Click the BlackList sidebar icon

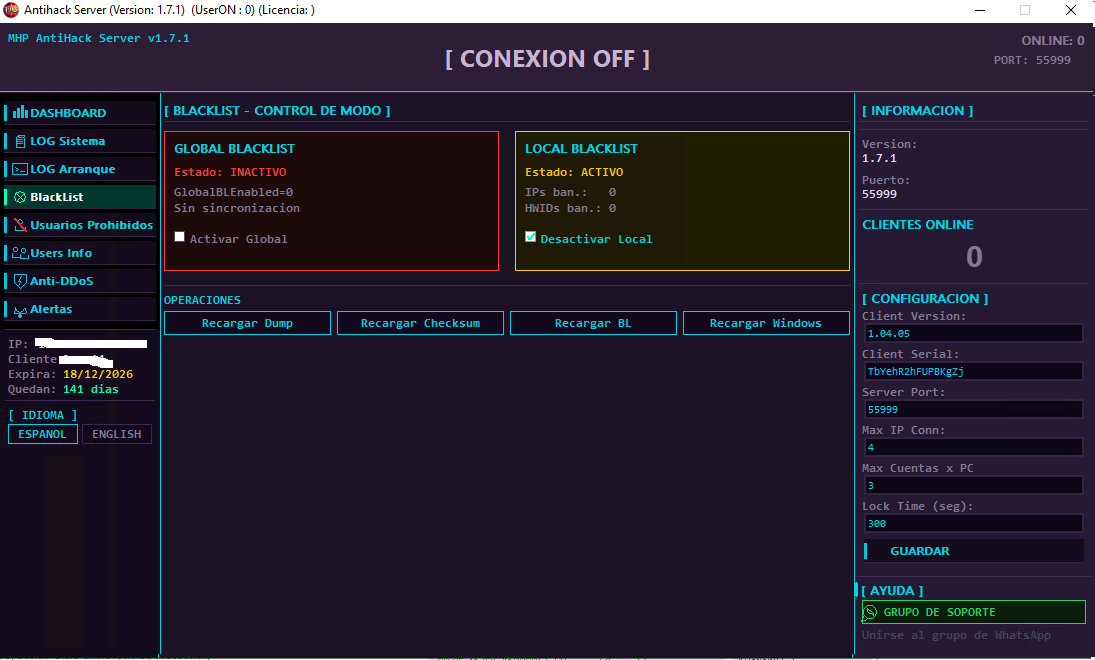(20, 197)
